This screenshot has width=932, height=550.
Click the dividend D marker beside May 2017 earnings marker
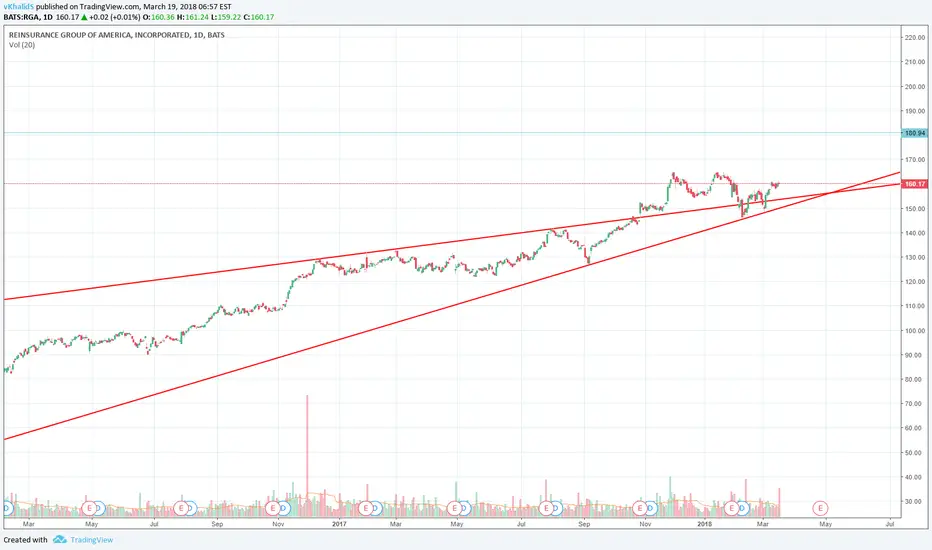pos(464,508)
